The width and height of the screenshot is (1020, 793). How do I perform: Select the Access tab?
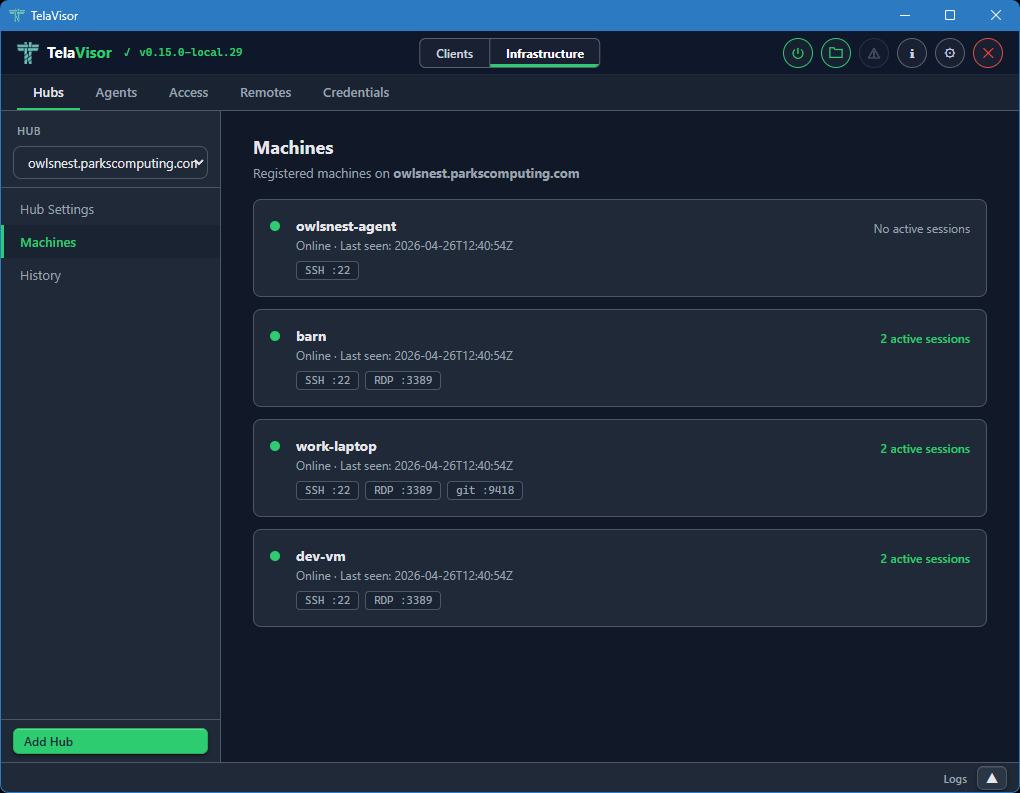189,92
